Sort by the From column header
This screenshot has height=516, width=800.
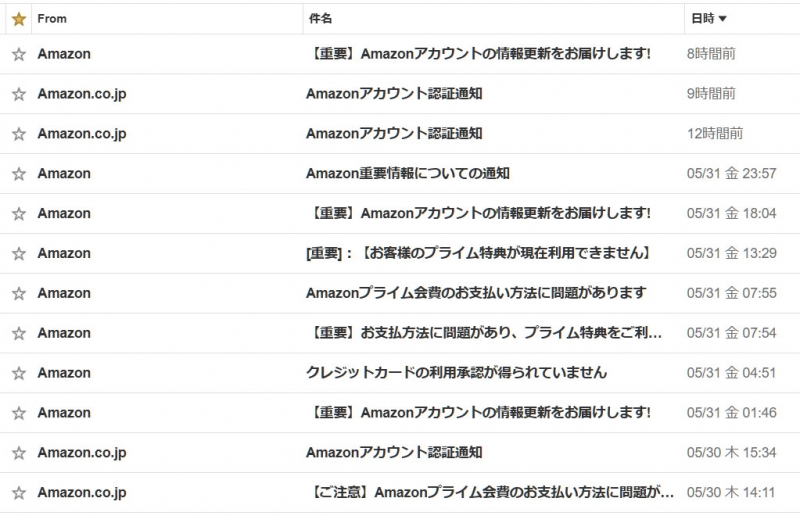50,18
